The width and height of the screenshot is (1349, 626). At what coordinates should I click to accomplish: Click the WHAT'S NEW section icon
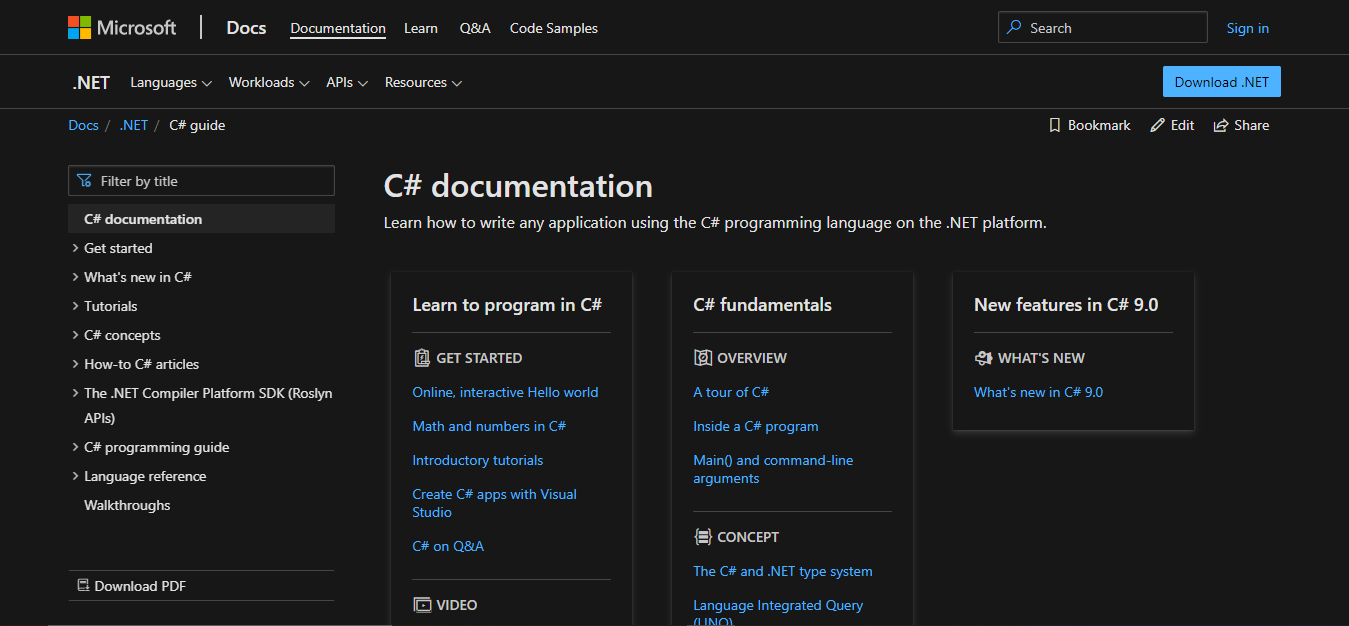983,358
